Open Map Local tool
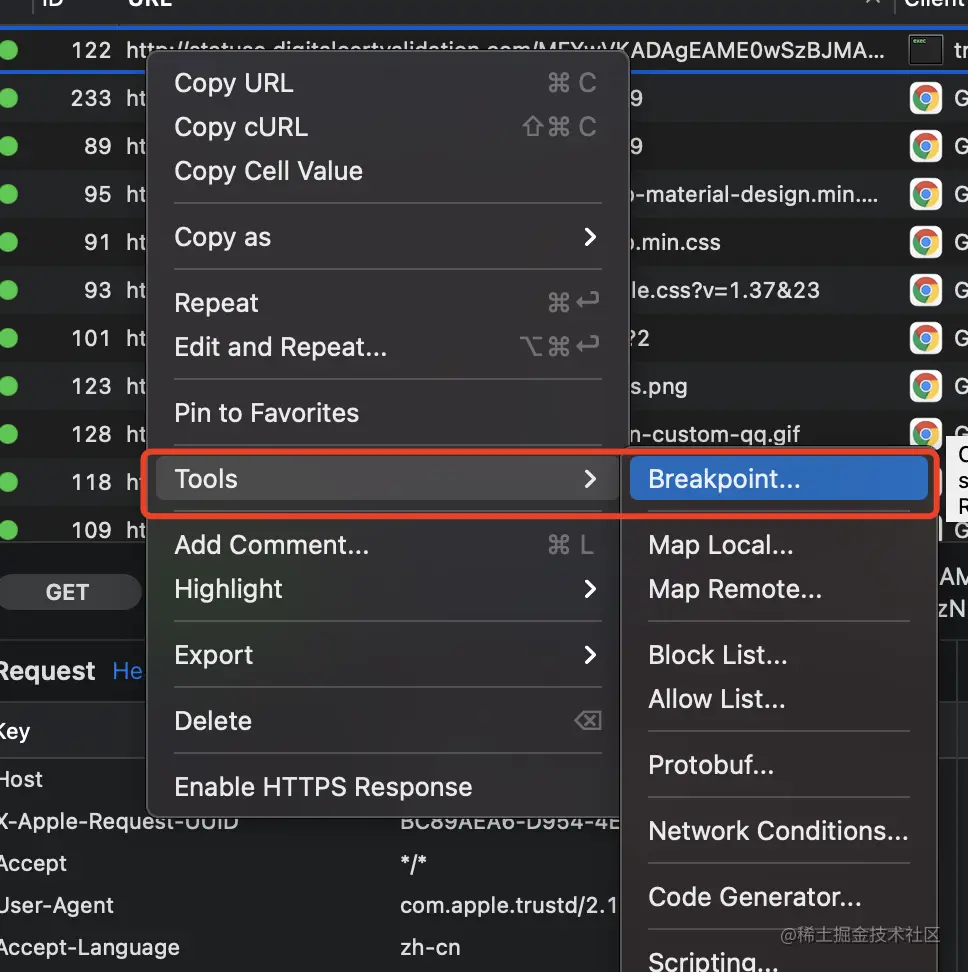Screen dimensions: 968x972 click(x=778, y=545)
